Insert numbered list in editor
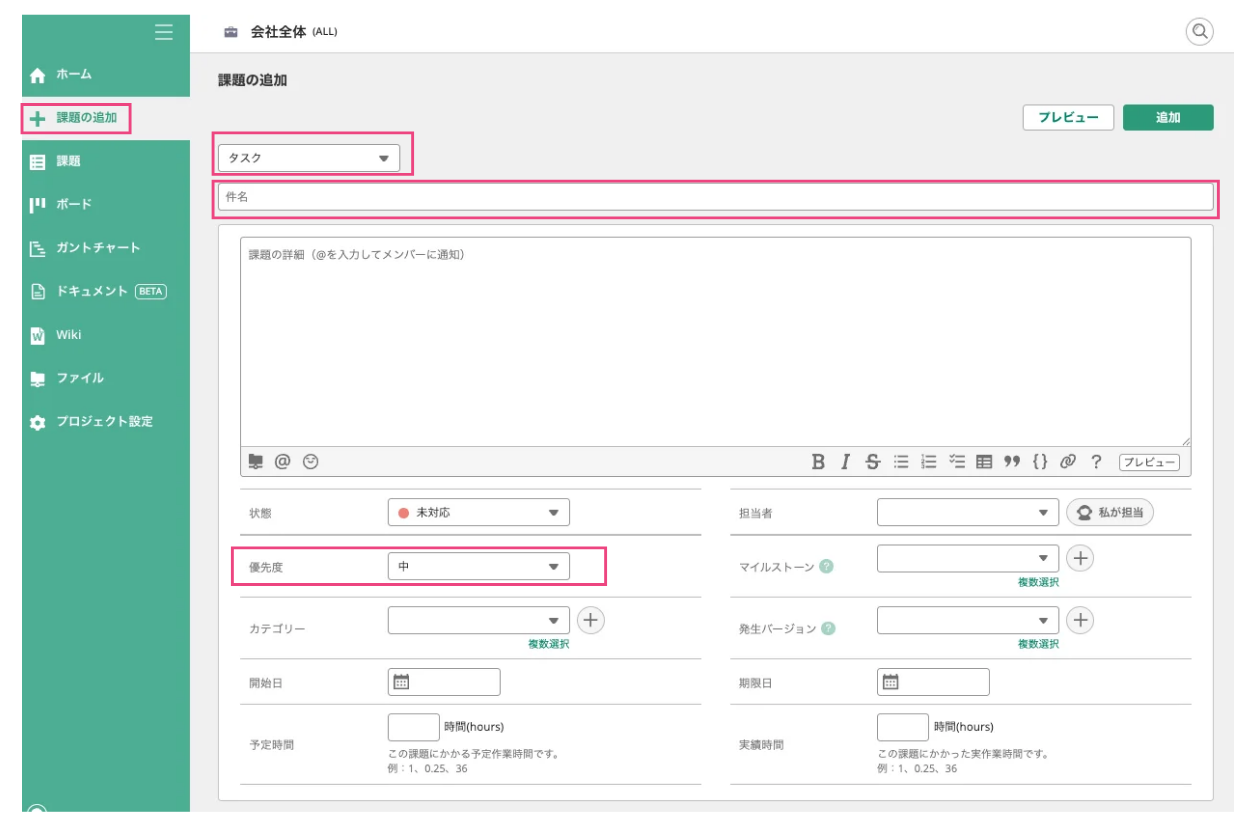Viewport: 1256px width, 826px height. (929, 462)
